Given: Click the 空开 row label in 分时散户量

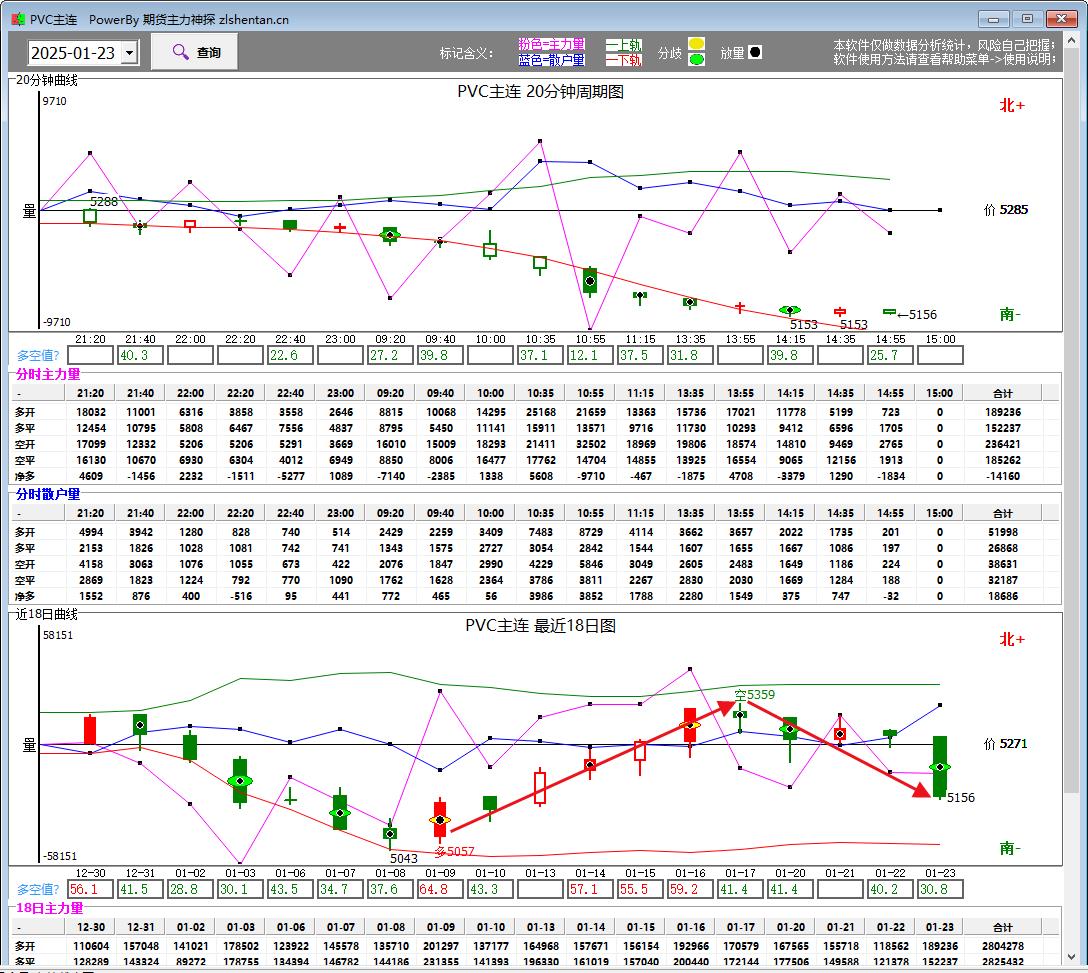Looking at the screenshot, I should [25, 564].
